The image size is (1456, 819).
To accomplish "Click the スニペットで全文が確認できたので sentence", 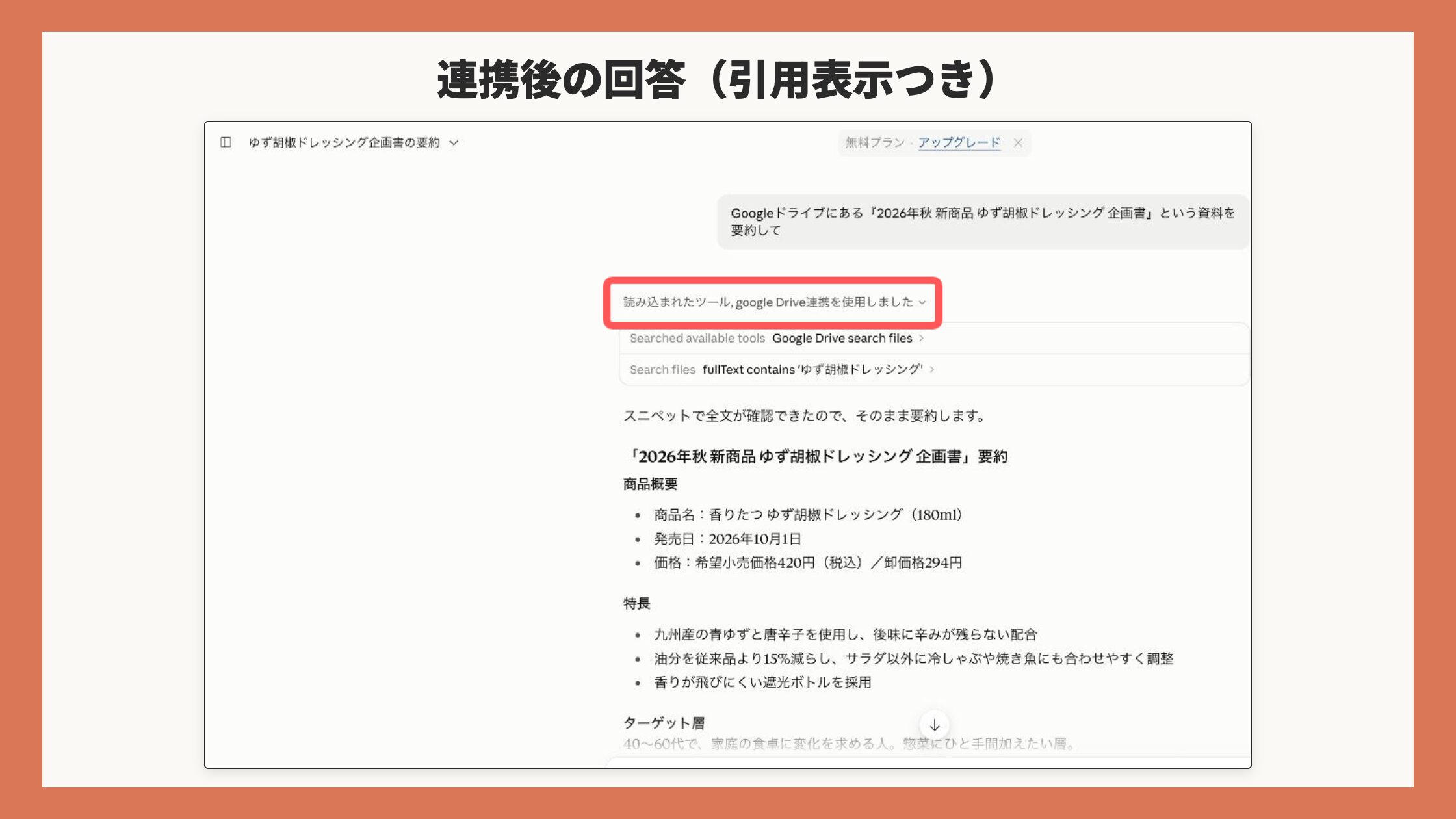I will 805,416.
